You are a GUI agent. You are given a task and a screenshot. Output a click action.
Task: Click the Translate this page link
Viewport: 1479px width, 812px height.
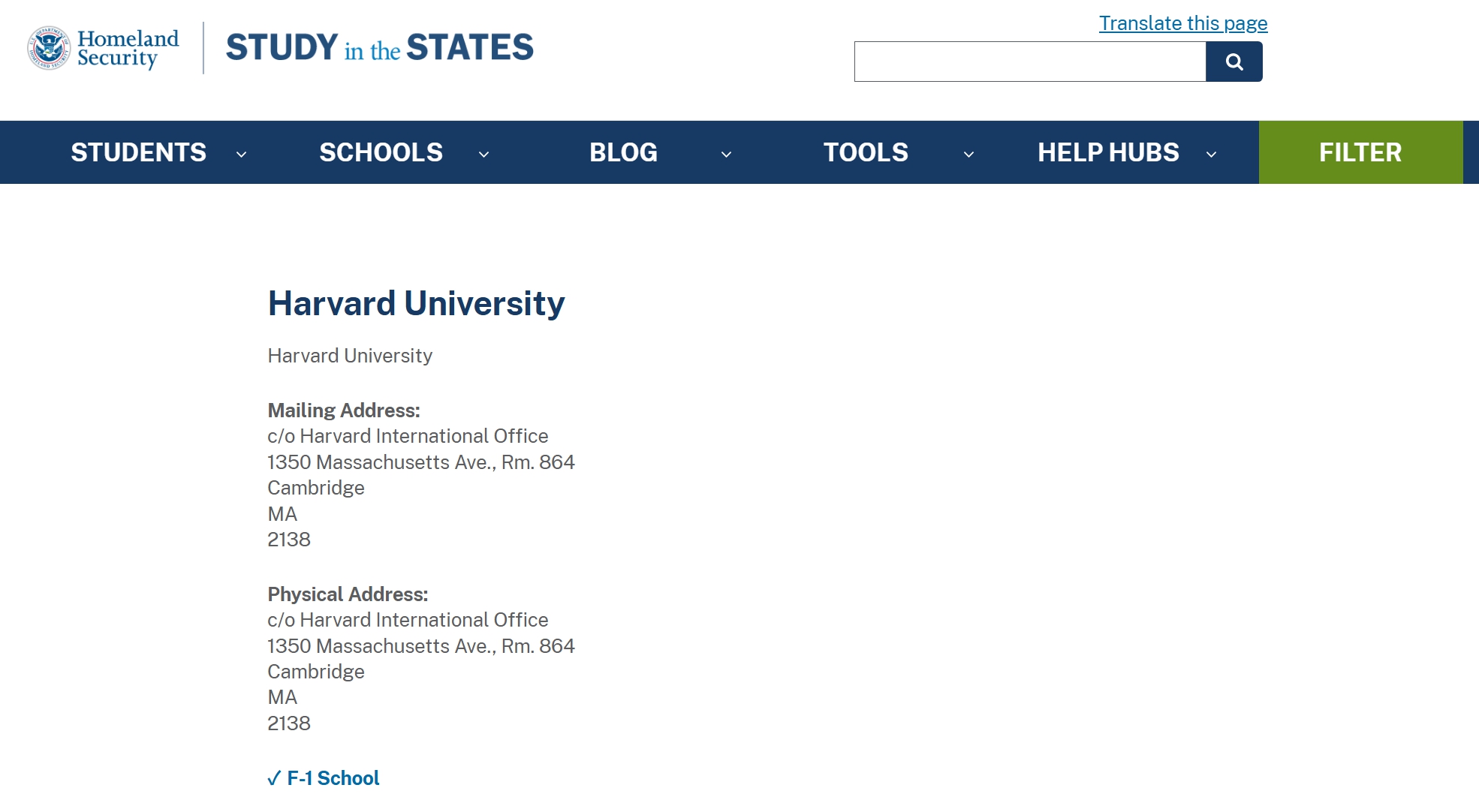point(1183,23)
